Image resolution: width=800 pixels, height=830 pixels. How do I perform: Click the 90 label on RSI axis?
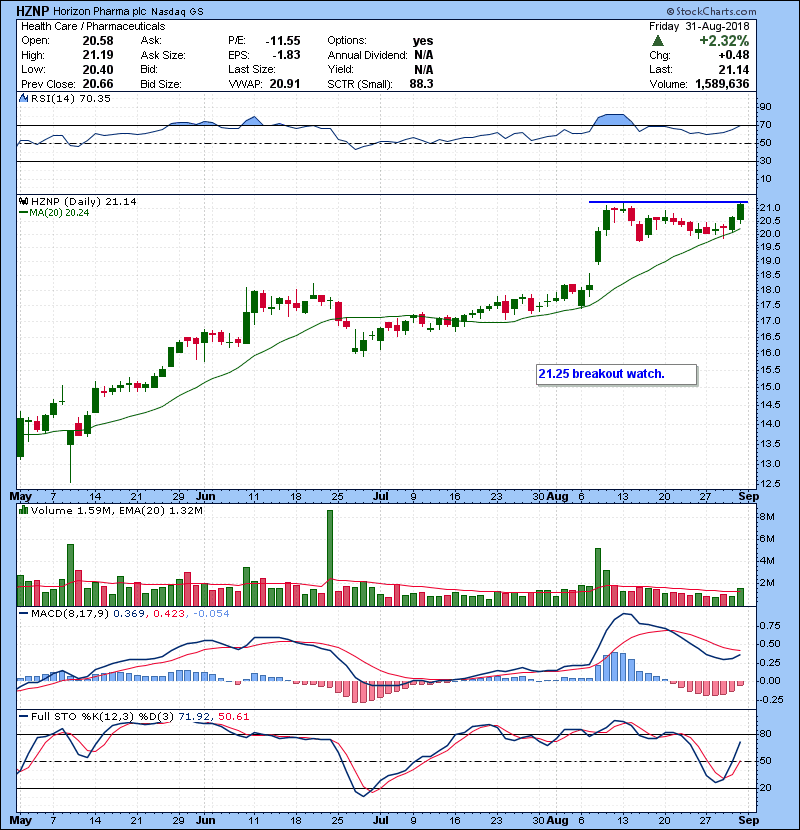point(766,107)
